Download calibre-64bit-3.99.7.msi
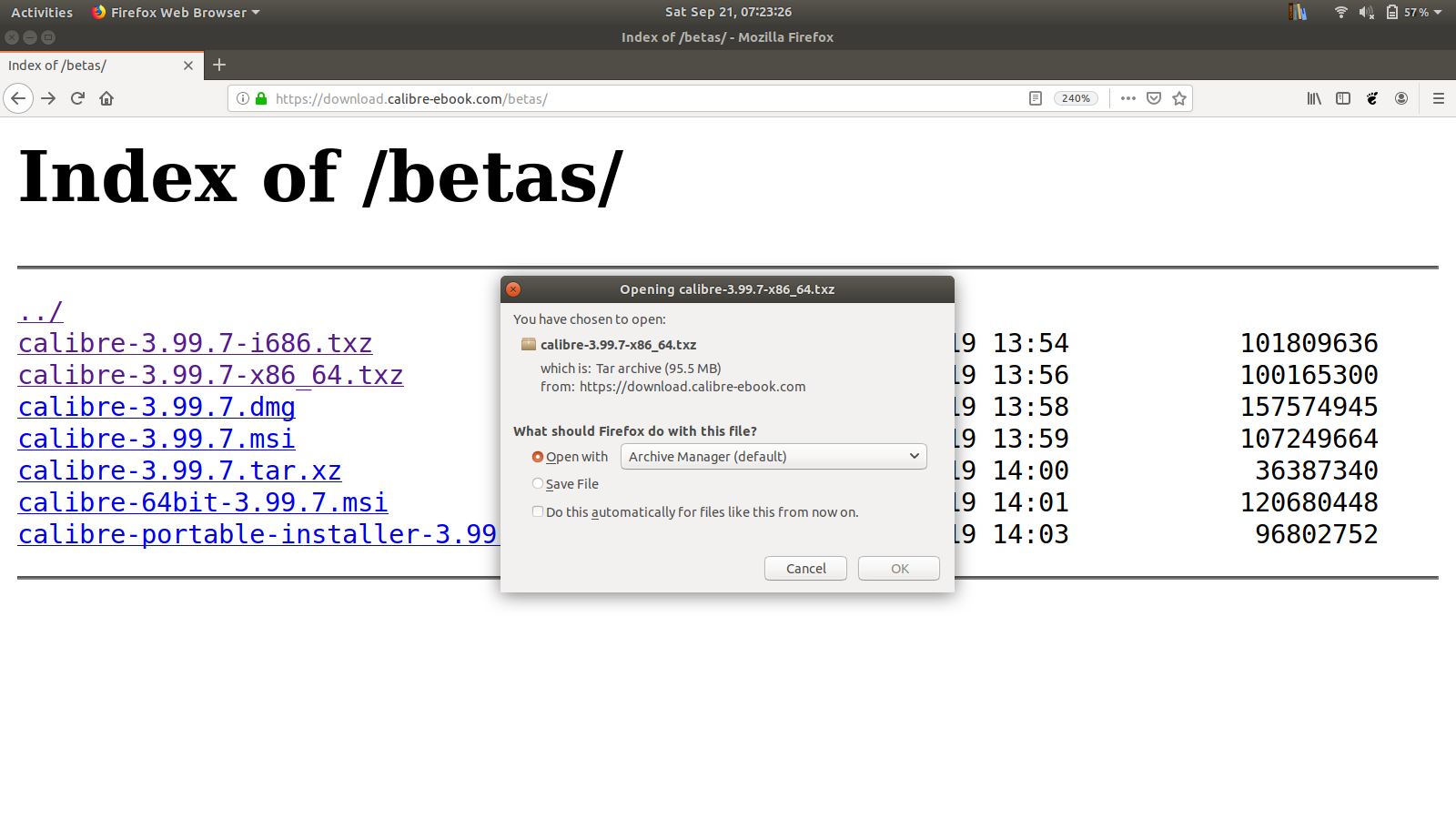The width and height of the screenshot is (1456, 819). click(x=203, y=502)
